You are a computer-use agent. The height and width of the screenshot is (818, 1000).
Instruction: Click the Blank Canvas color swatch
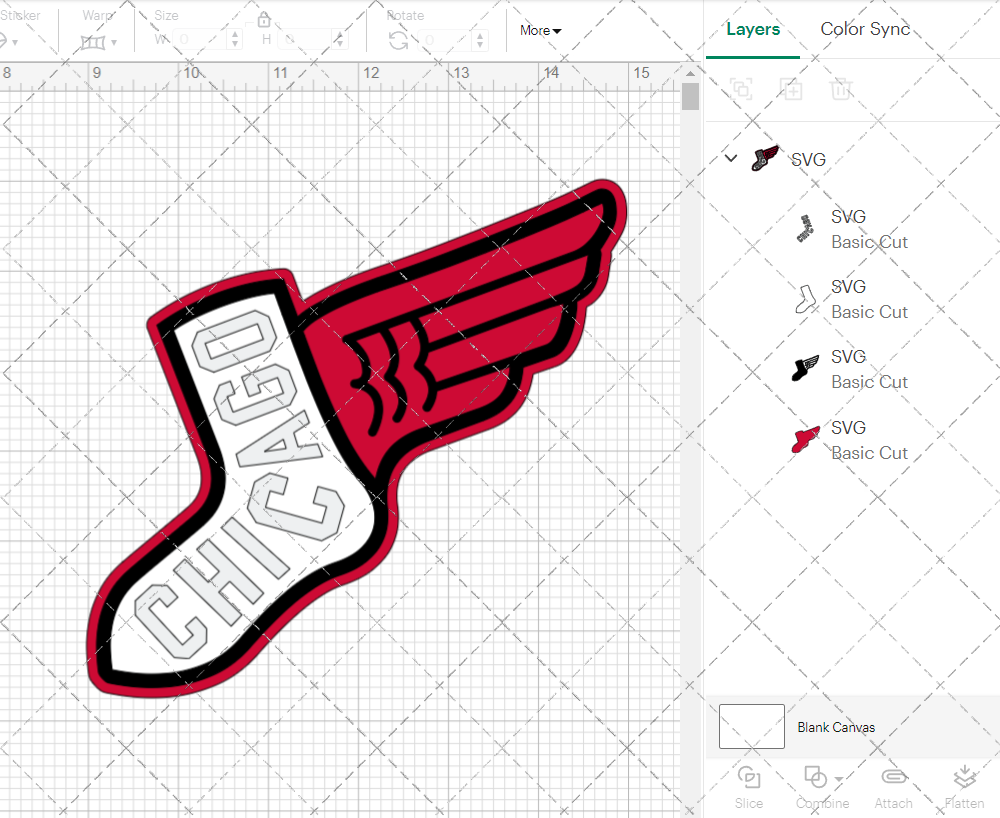752,726
